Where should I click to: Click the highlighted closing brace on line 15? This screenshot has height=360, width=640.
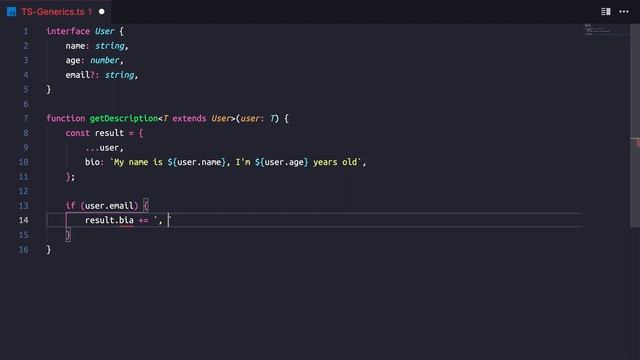[x=68, y=235]
